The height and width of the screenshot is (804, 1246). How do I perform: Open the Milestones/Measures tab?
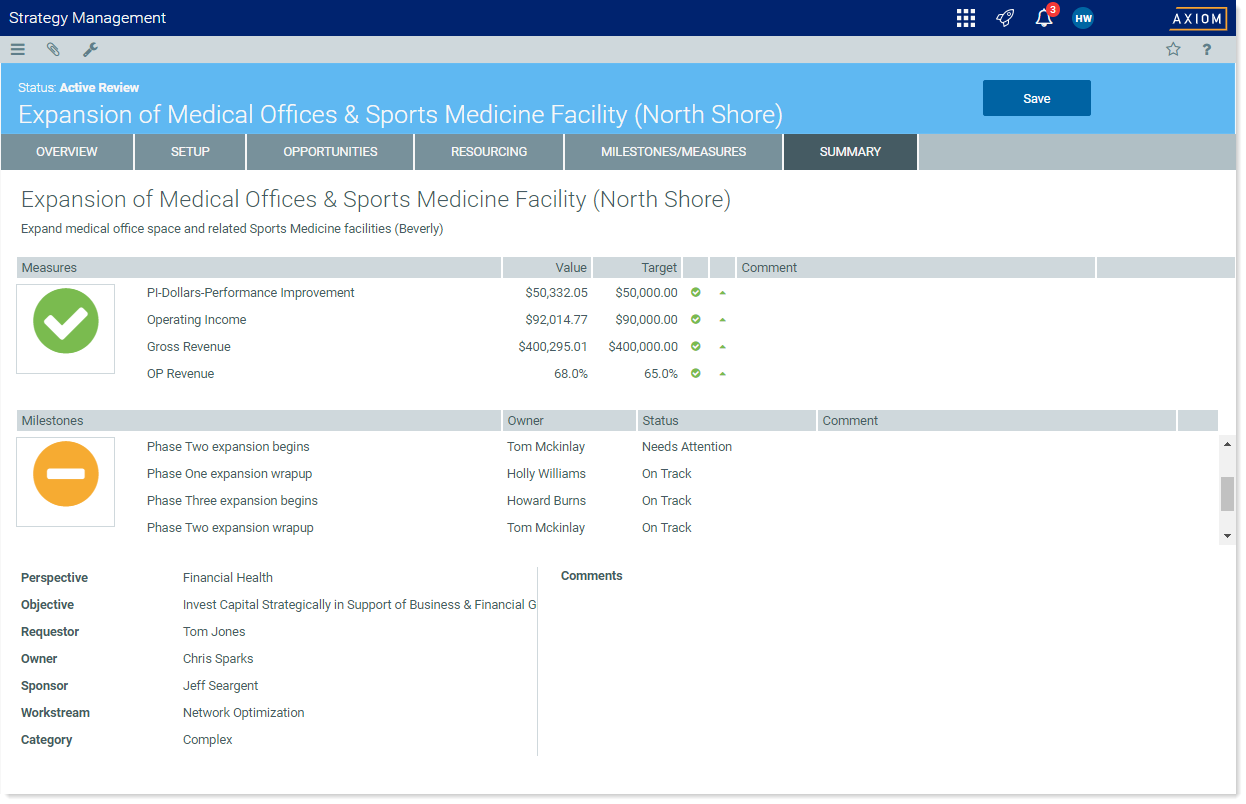tap(673, 151)
